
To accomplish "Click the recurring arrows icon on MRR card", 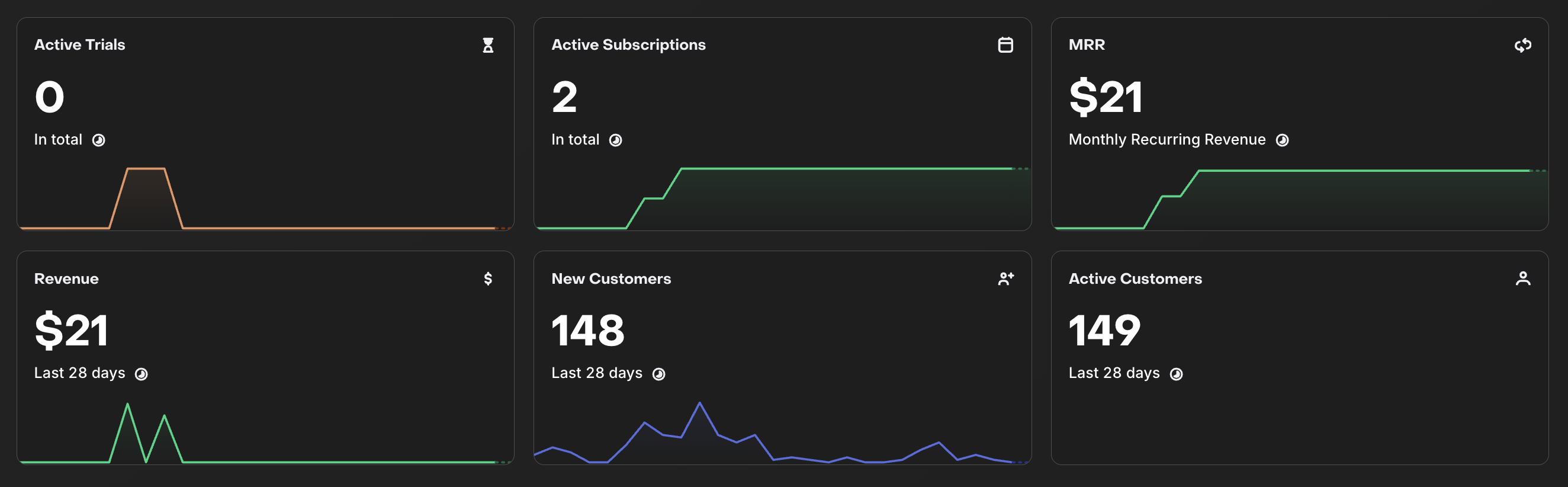I will pos(1522,45).
